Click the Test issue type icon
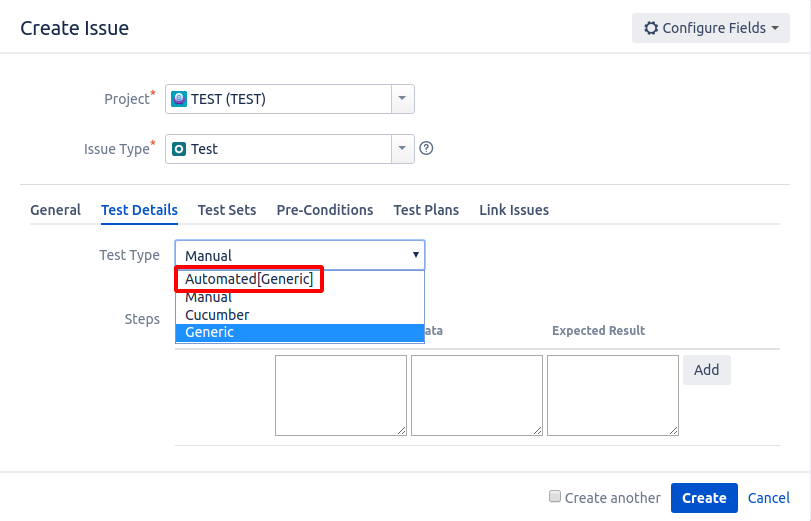Viewport: 811px width, 521px height. [179, 149]
